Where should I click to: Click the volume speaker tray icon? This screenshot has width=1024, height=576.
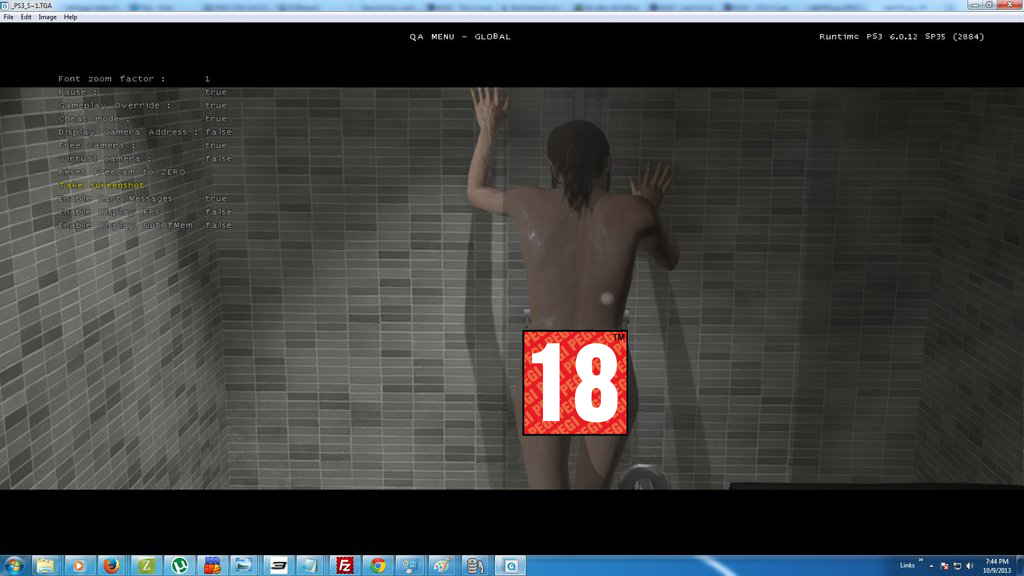tap(970, 566)
